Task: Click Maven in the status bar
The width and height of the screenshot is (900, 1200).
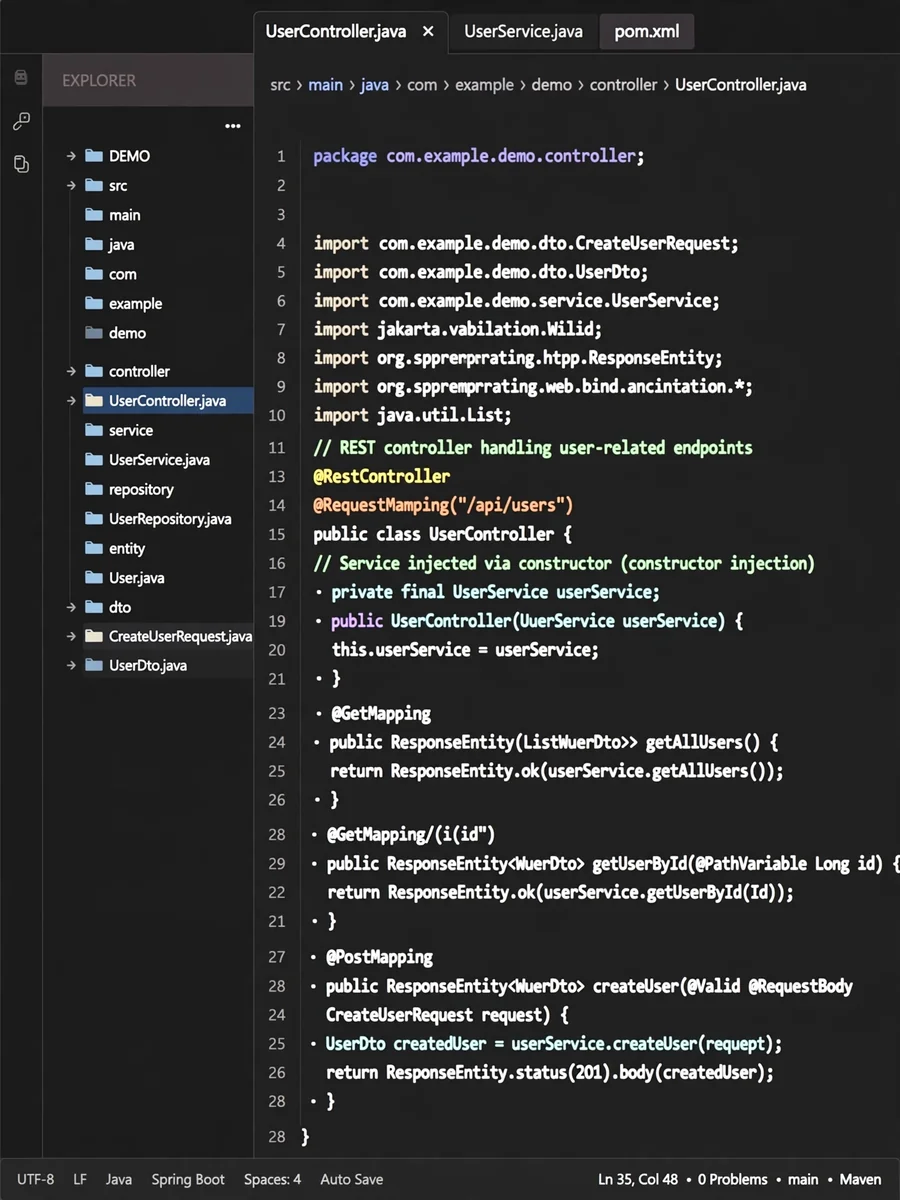Action: click(860, 1179)
